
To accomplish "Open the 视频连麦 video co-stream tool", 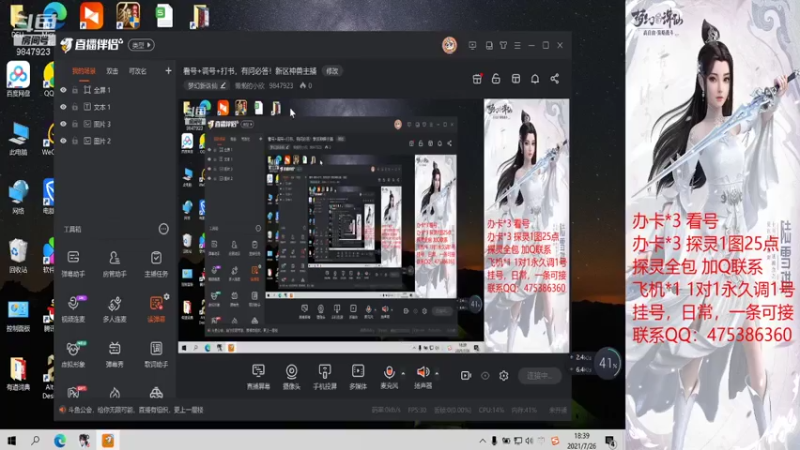I will click(x=73, y=309).
